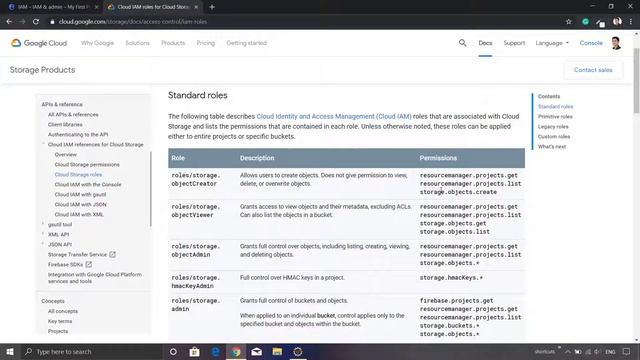Open Cloud IAM with the Console page

[88, 184]
